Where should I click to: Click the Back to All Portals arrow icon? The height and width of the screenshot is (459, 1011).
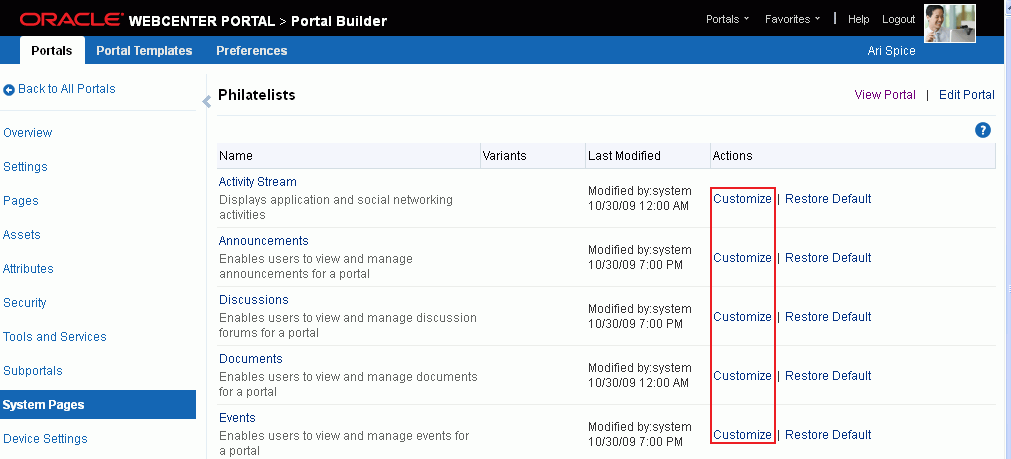(8, 90)
